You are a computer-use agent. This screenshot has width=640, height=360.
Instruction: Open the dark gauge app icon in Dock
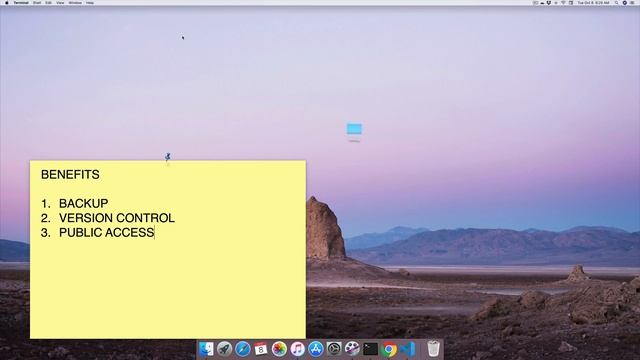(334, 349)
